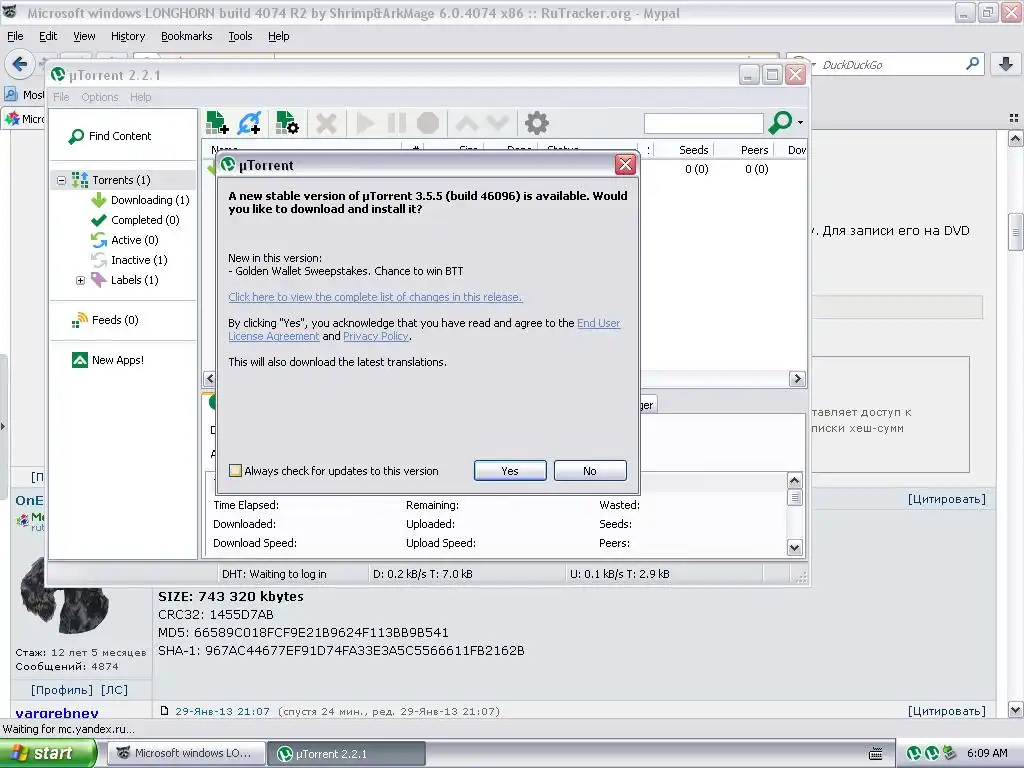The height and width of the screenshot is (768, 1024).
Task: Click the uTorrent toolbar search field
Action: click(703, 123)
